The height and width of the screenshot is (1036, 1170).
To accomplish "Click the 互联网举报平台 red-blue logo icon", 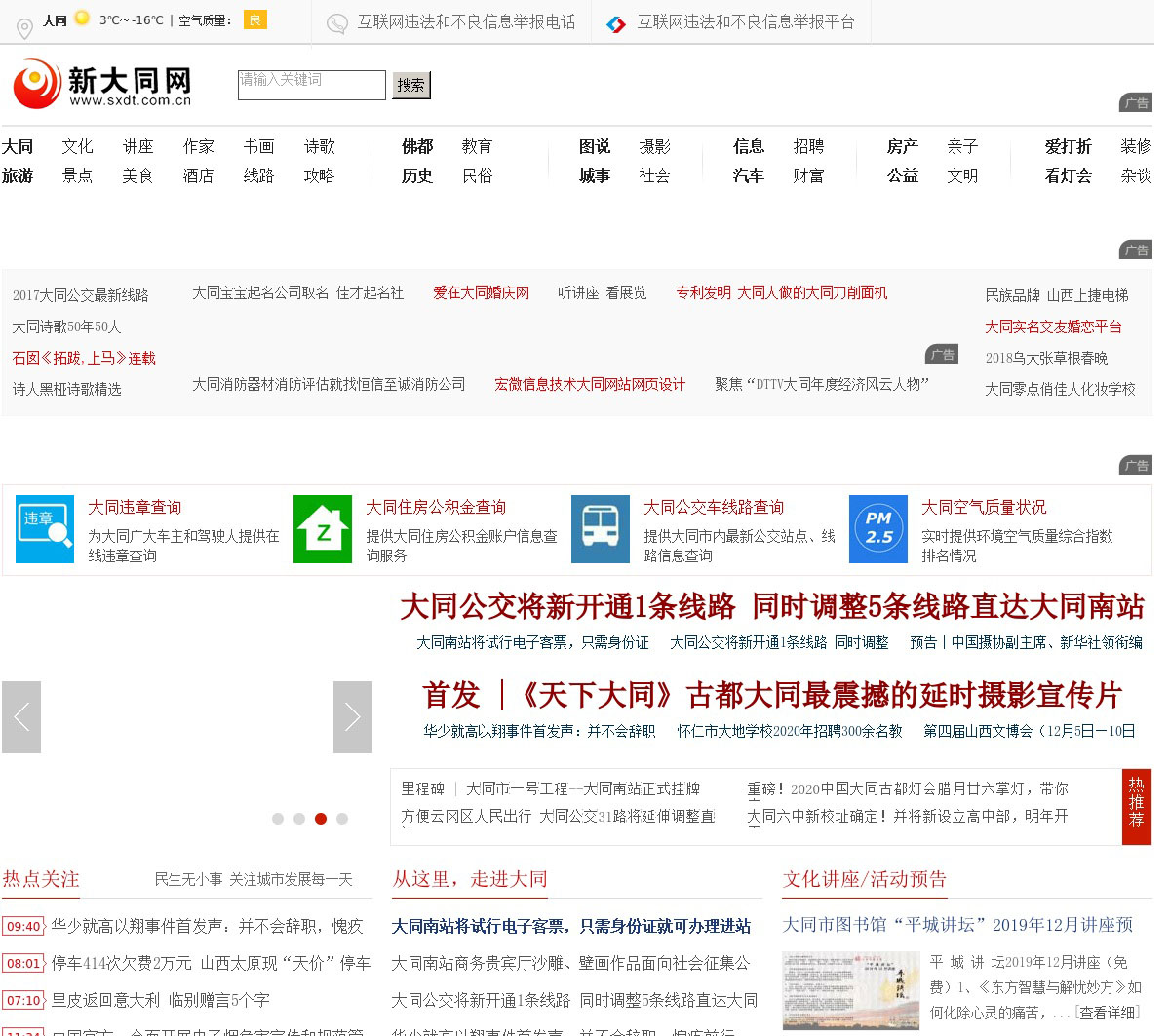I will 616,23.
